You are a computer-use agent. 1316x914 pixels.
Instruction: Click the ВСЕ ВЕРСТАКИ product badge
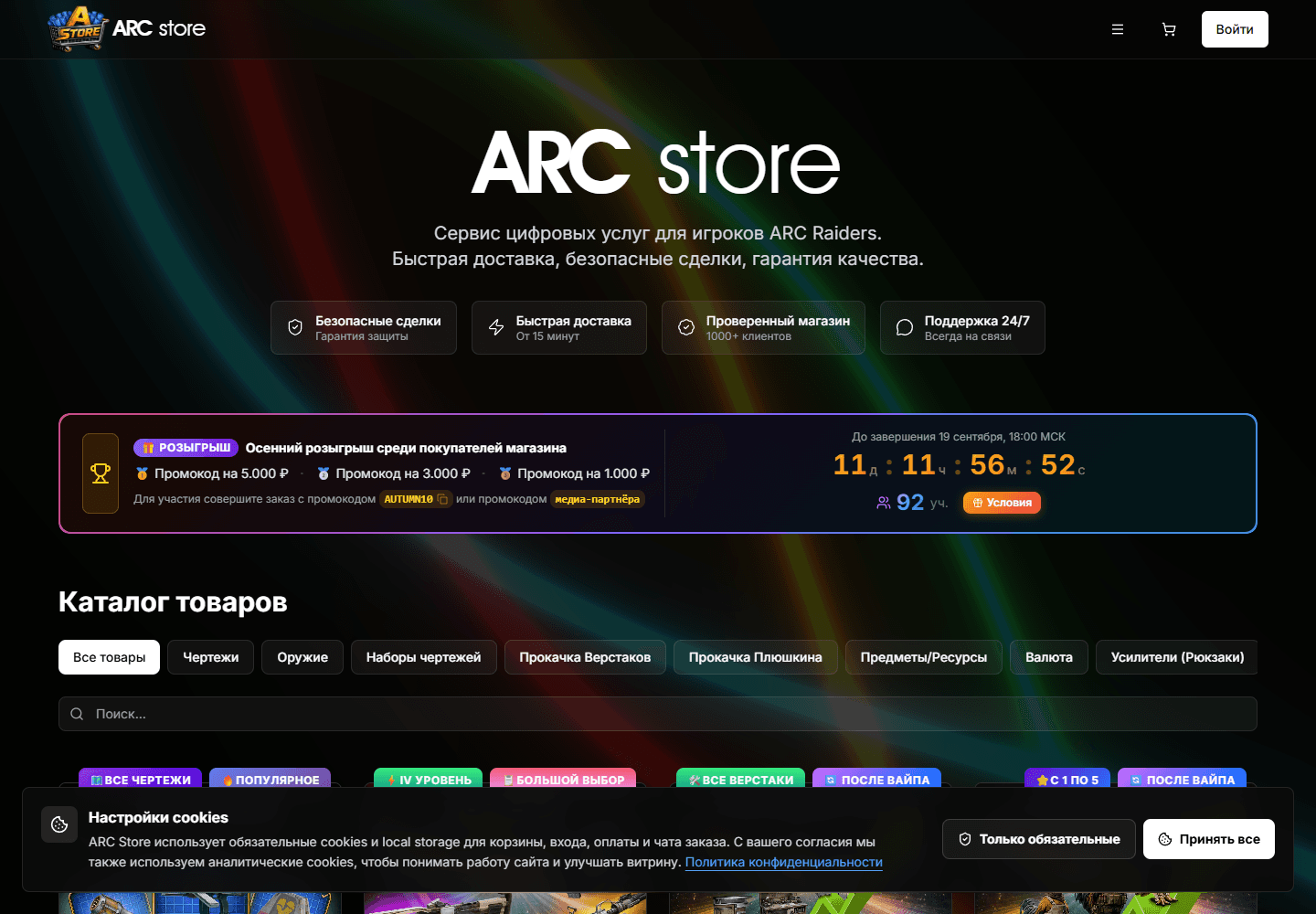click(x=741, y=780)
